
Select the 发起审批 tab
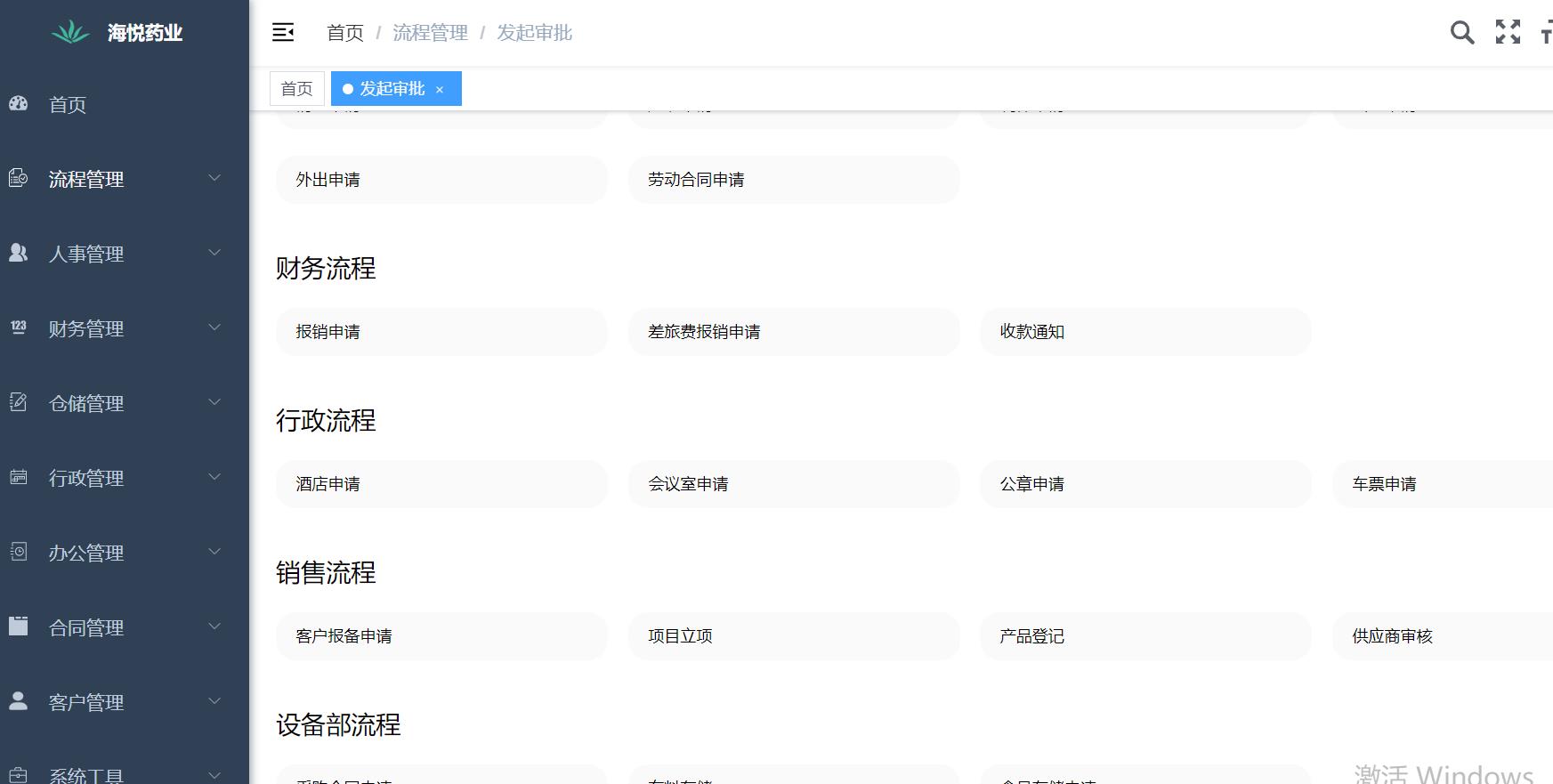[x=396, y=89]
